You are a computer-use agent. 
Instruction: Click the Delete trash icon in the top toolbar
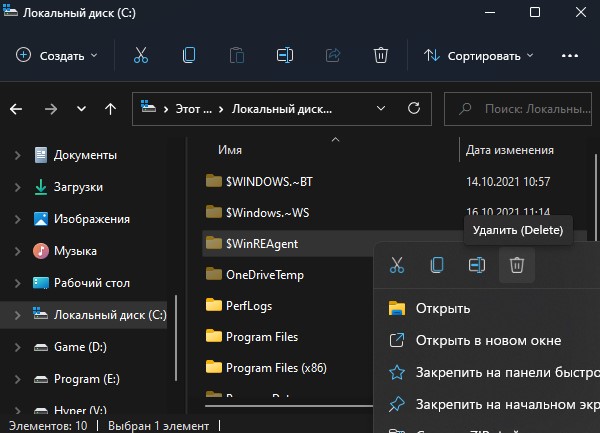381,55
